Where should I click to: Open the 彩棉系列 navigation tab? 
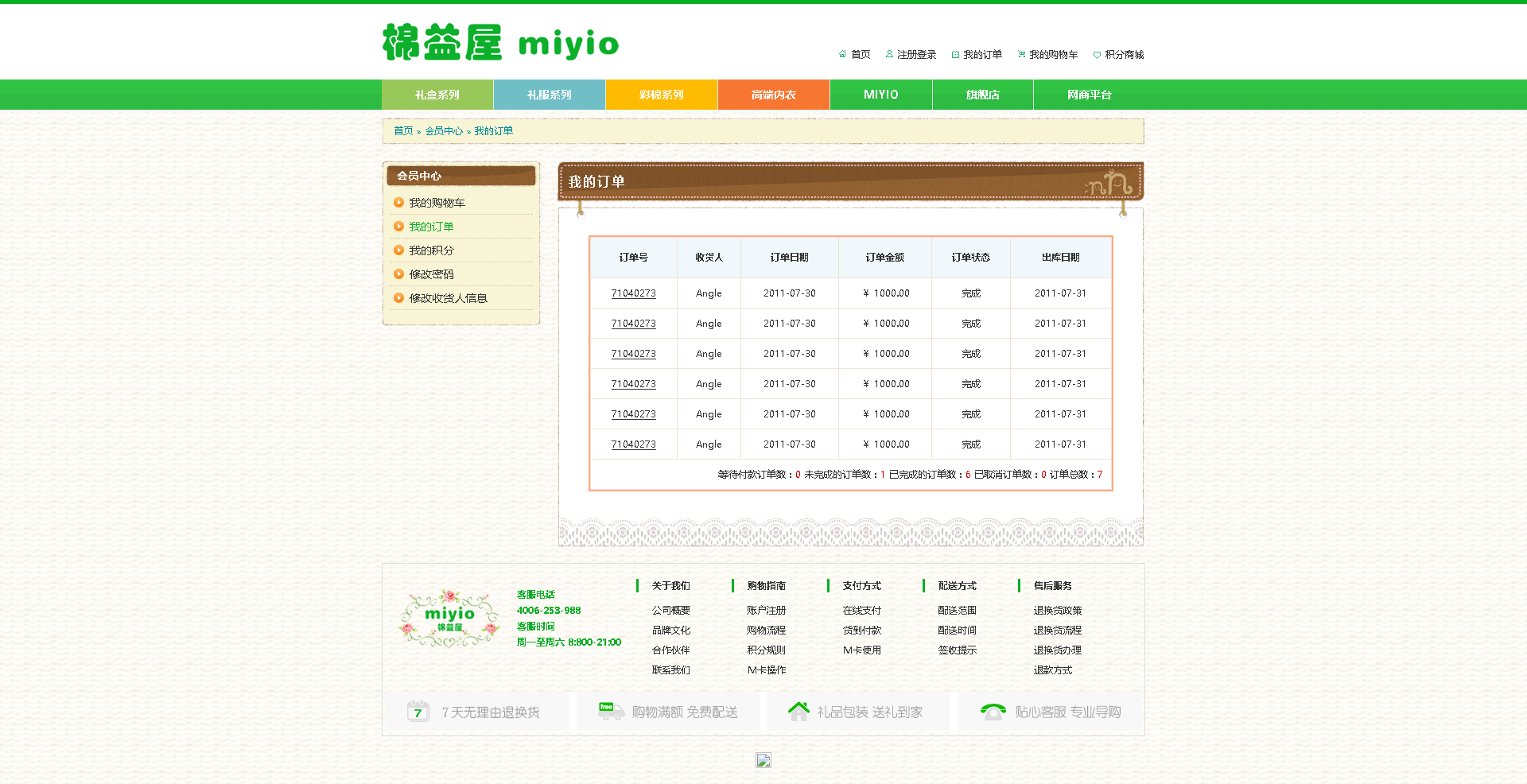tap(661, 95)
